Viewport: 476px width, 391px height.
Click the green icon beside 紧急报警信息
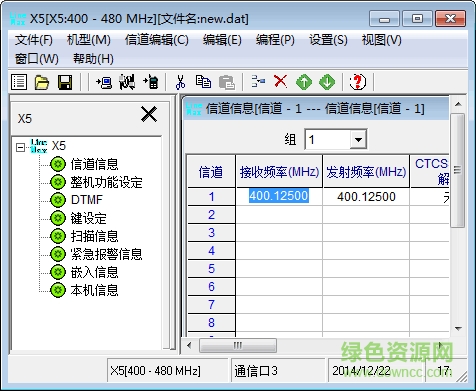[x=58, y=254]
